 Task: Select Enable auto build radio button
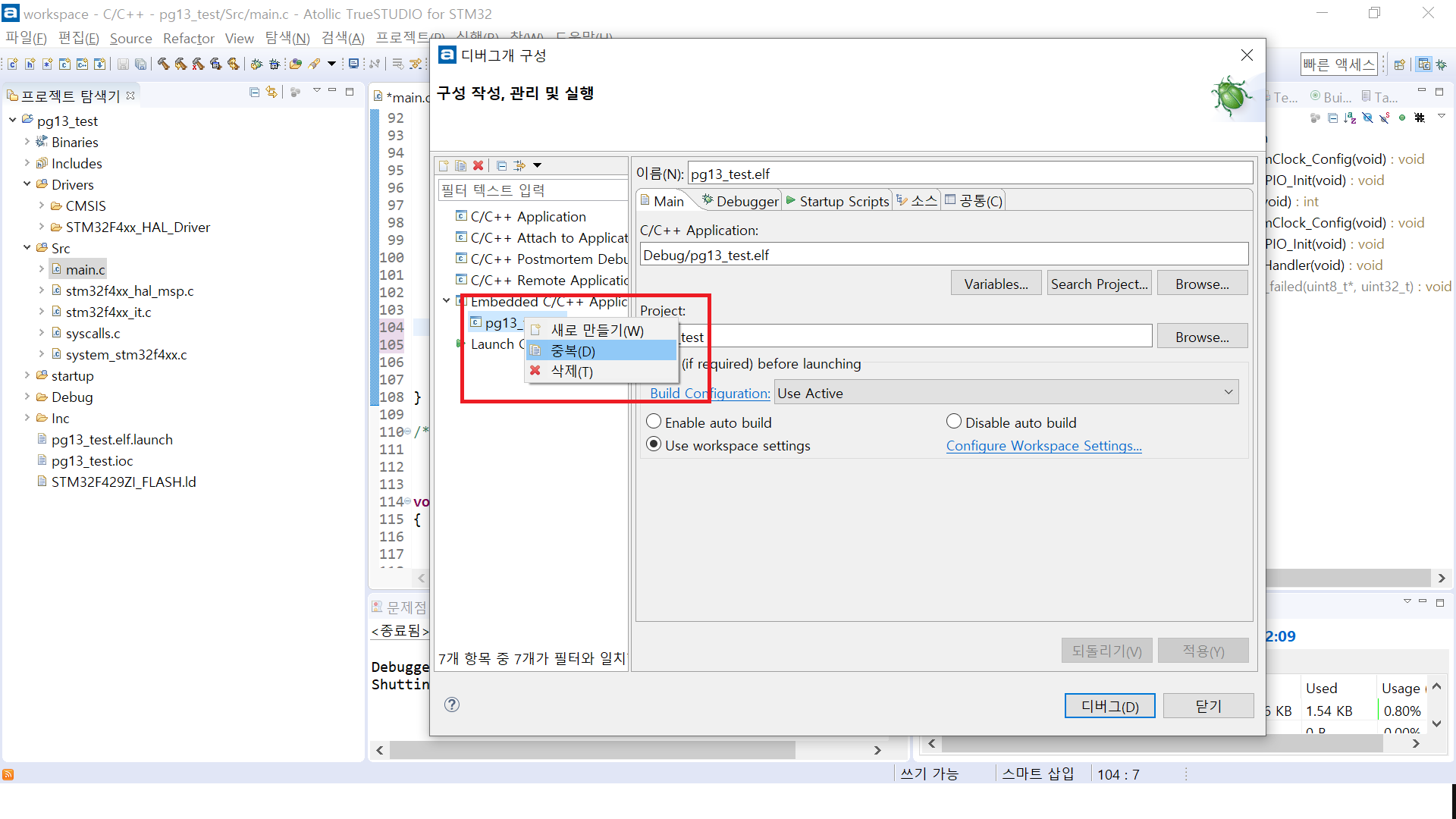(x=654, y=422)
